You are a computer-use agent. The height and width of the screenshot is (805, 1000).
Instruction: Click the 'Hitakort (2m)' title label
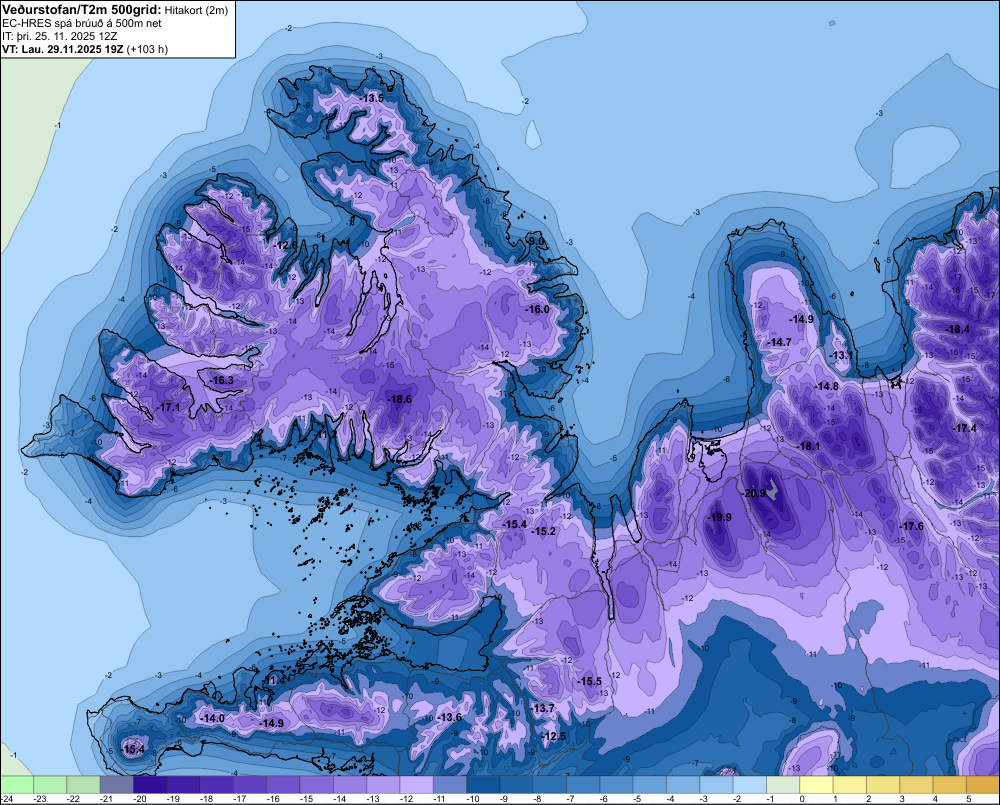(x=196, y=10)
